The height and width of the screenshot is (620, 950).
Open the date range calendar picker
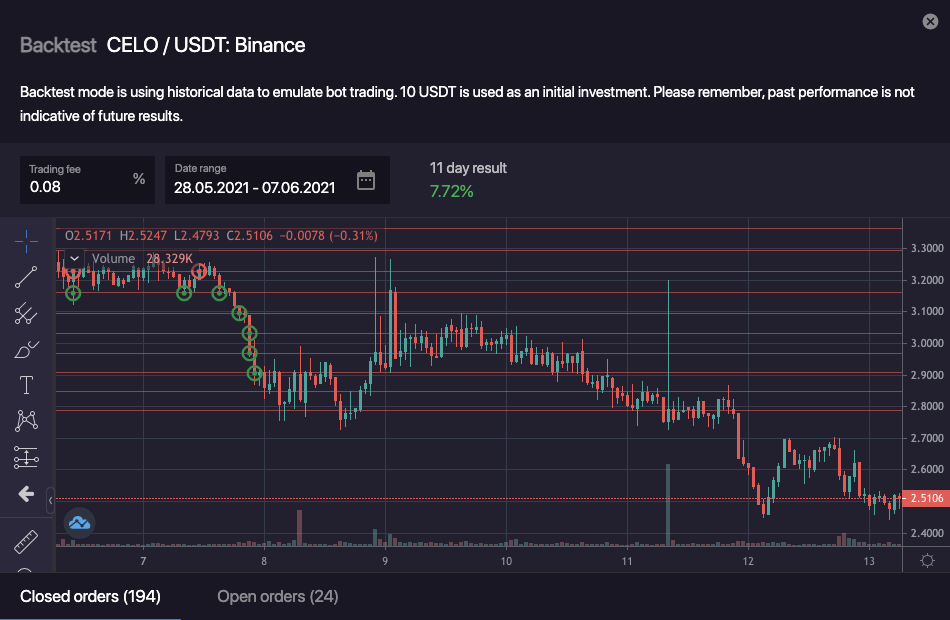tap(366, 180)
